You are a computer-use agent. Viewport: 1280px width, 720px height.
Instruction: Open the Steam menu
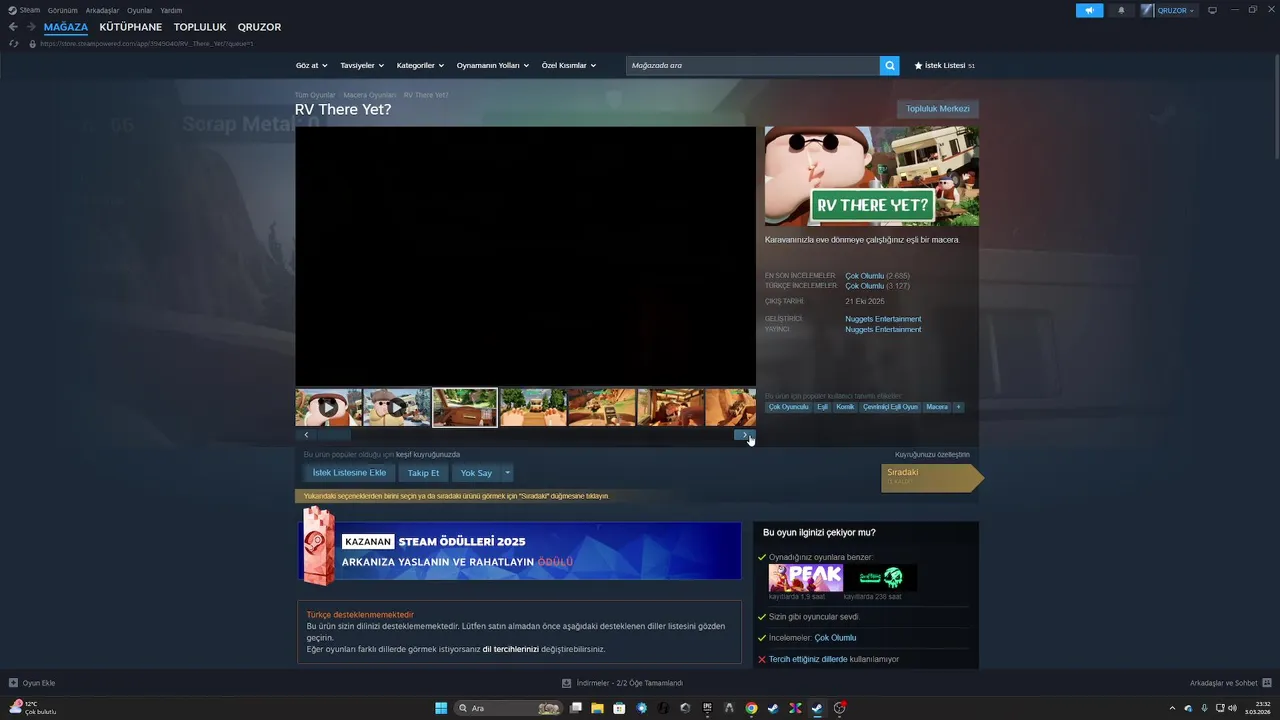(24, 10)
